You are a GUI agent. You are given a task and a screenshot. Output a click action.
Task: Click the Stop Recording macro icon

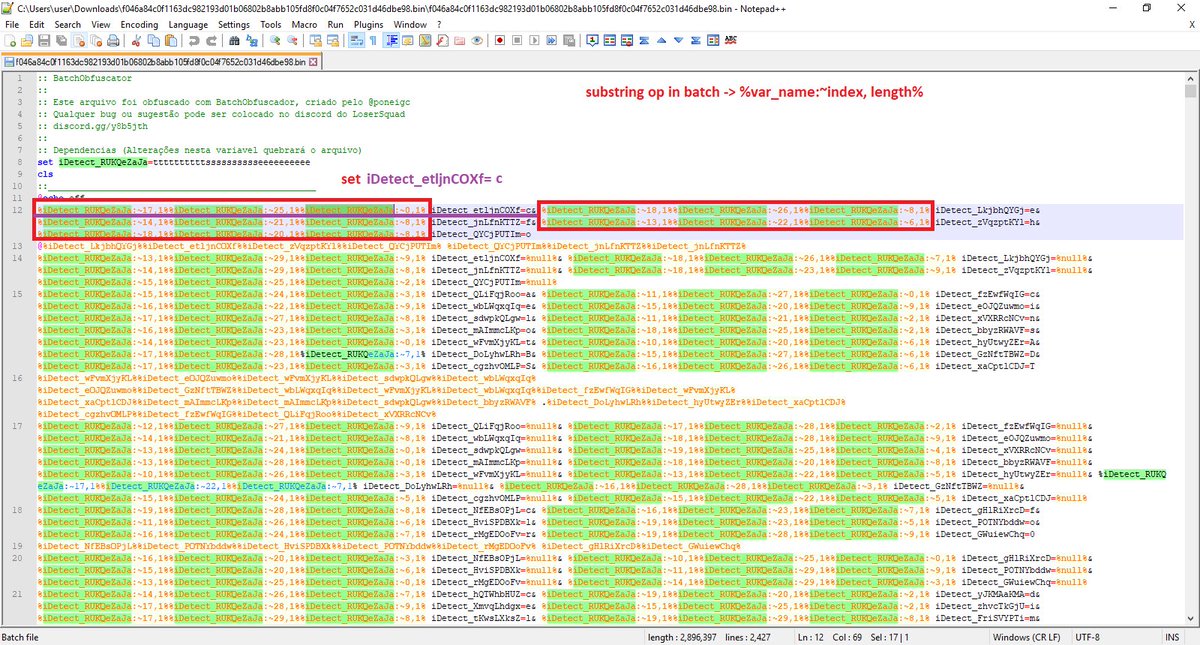pos(517,41)
